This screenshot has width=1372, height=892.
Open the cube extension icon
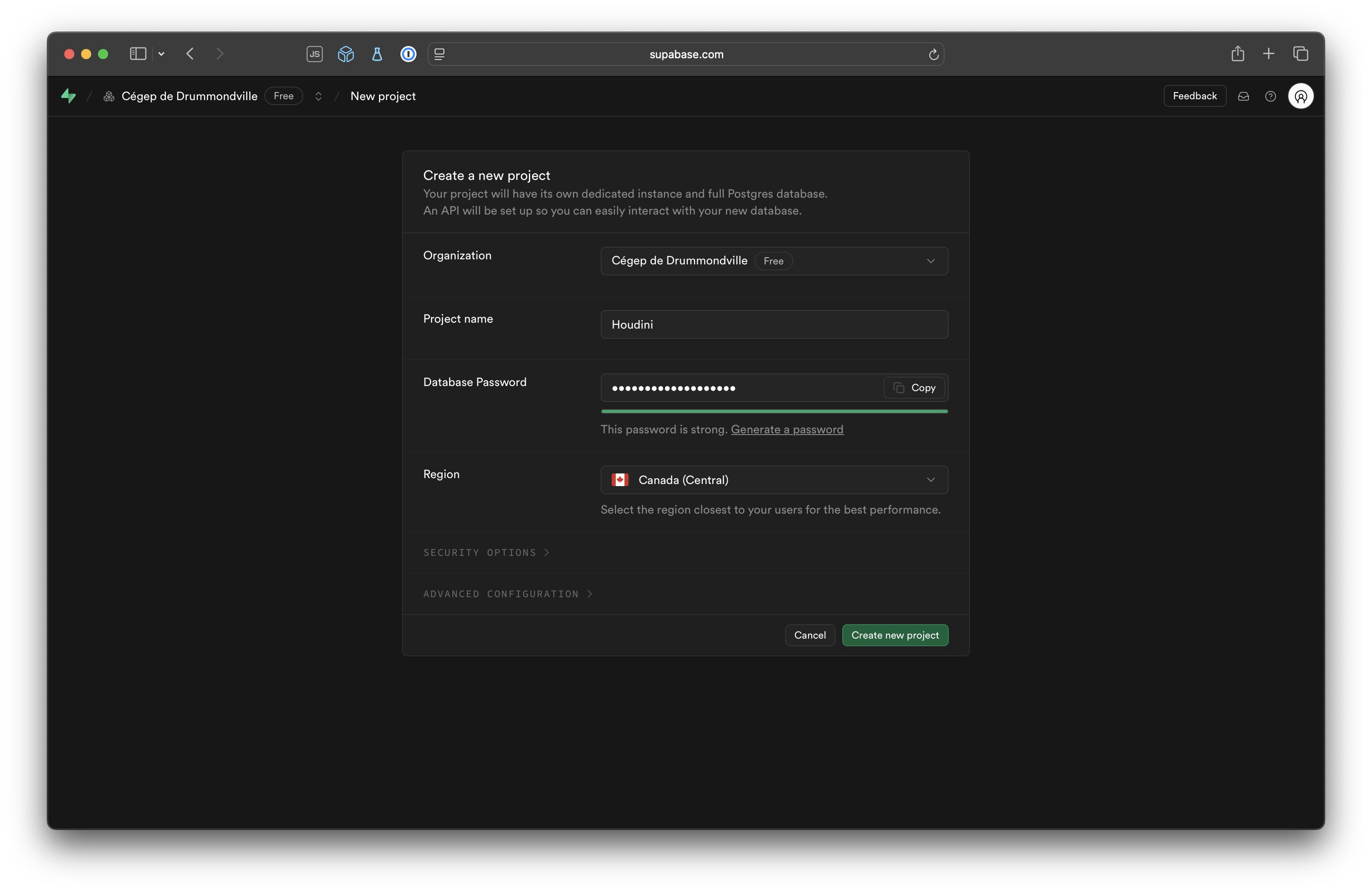coord(346,54)
